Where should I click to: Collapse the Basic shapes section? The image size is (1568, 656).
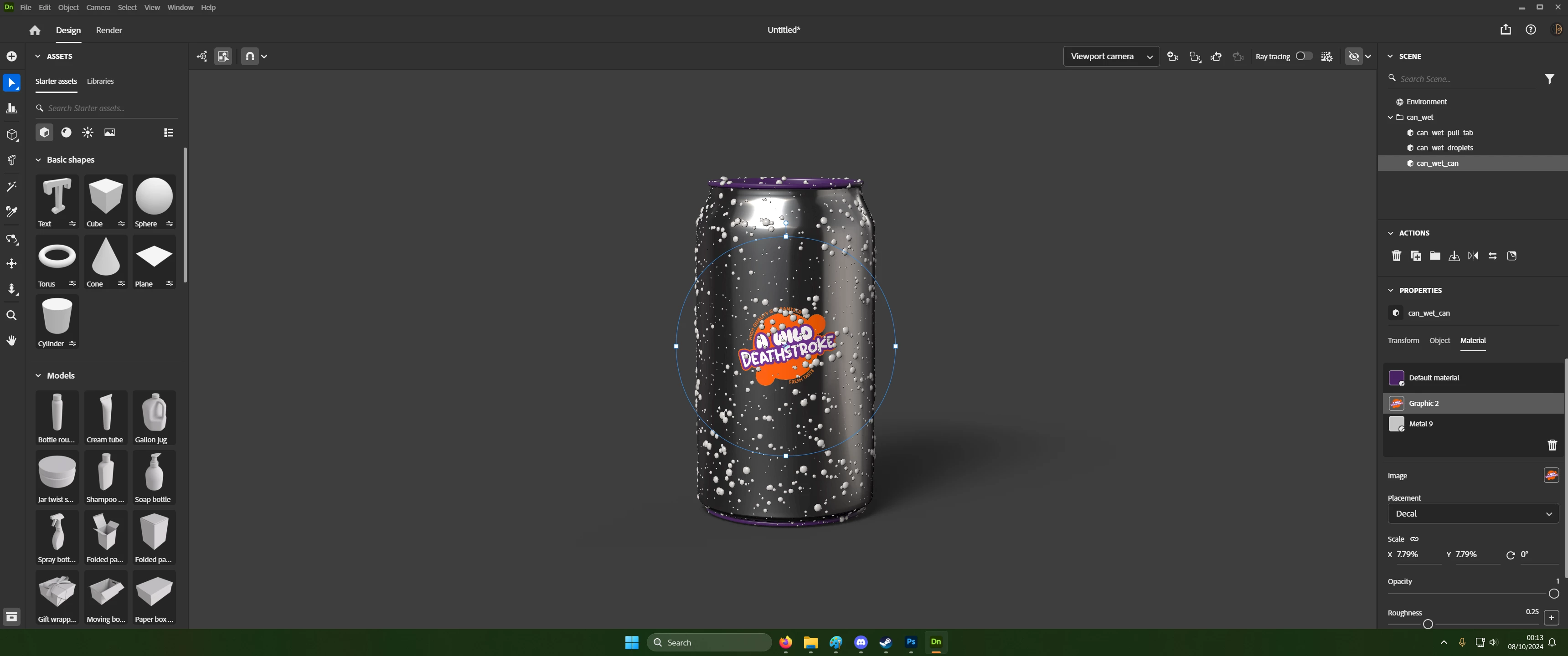point(38,160)
